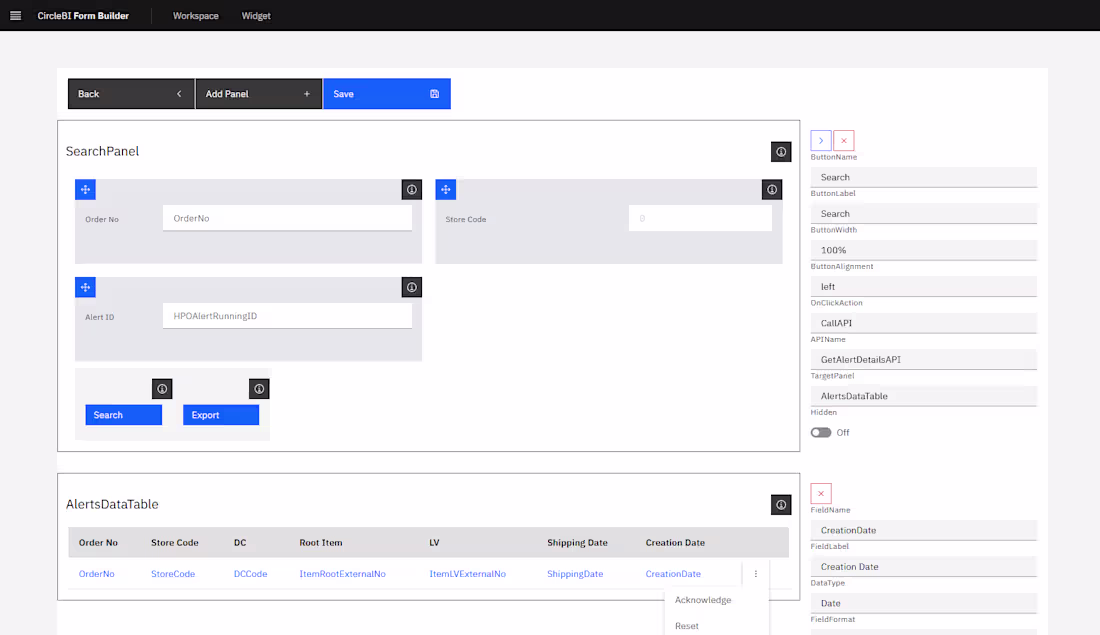Choose Acknowledge from the context menu

point(703,600)
